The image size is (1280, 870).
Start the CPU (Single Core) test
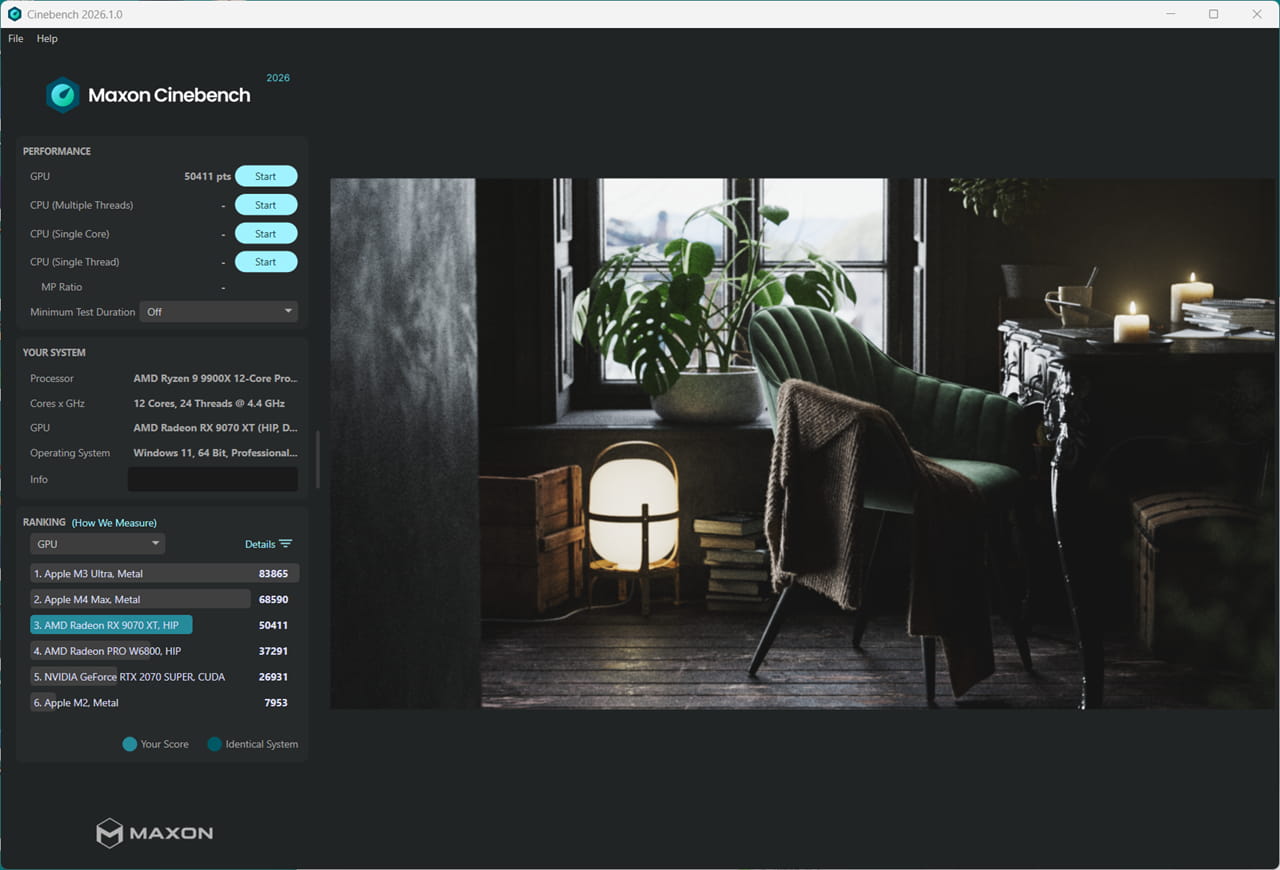(x=266, y=233)
